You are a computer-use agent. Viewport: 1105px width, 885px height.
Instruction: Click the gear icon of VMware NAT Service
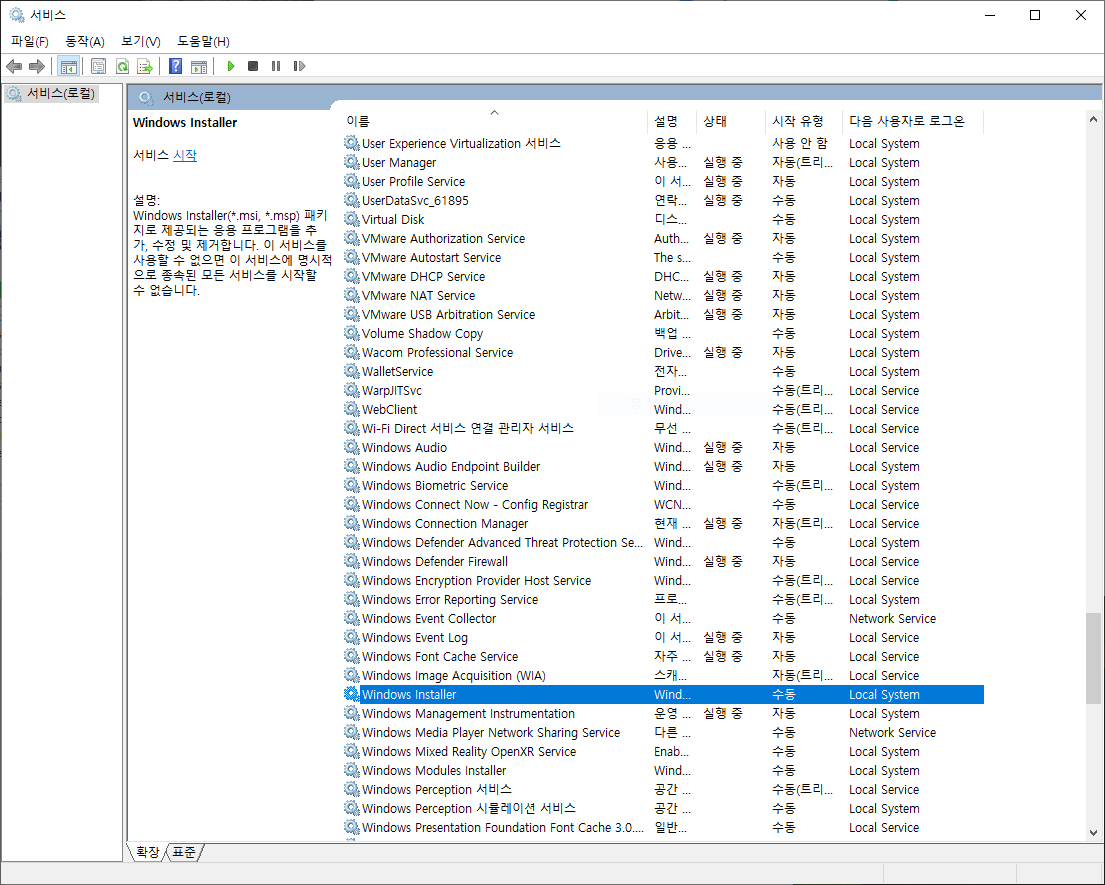(x=352, y=295)
